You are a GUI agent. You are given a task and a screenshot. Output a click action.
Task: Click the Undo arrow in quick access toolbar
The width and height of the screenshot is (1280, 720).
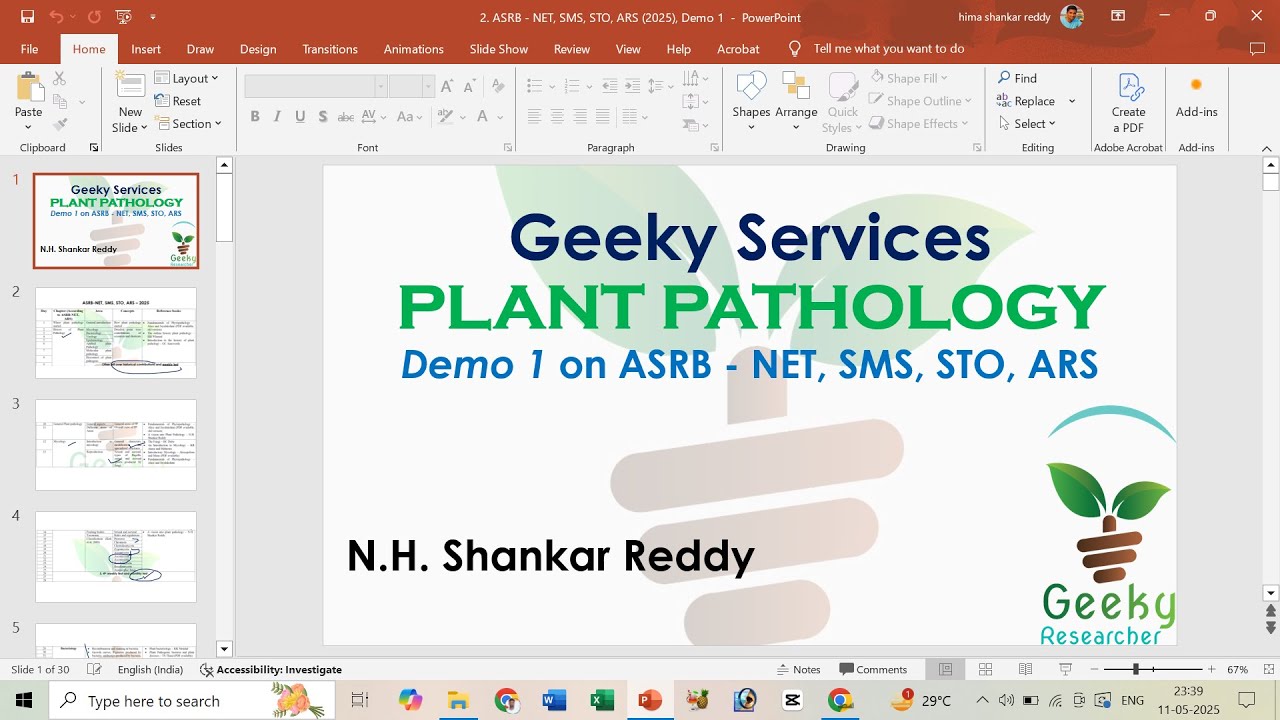coord(56,16)
